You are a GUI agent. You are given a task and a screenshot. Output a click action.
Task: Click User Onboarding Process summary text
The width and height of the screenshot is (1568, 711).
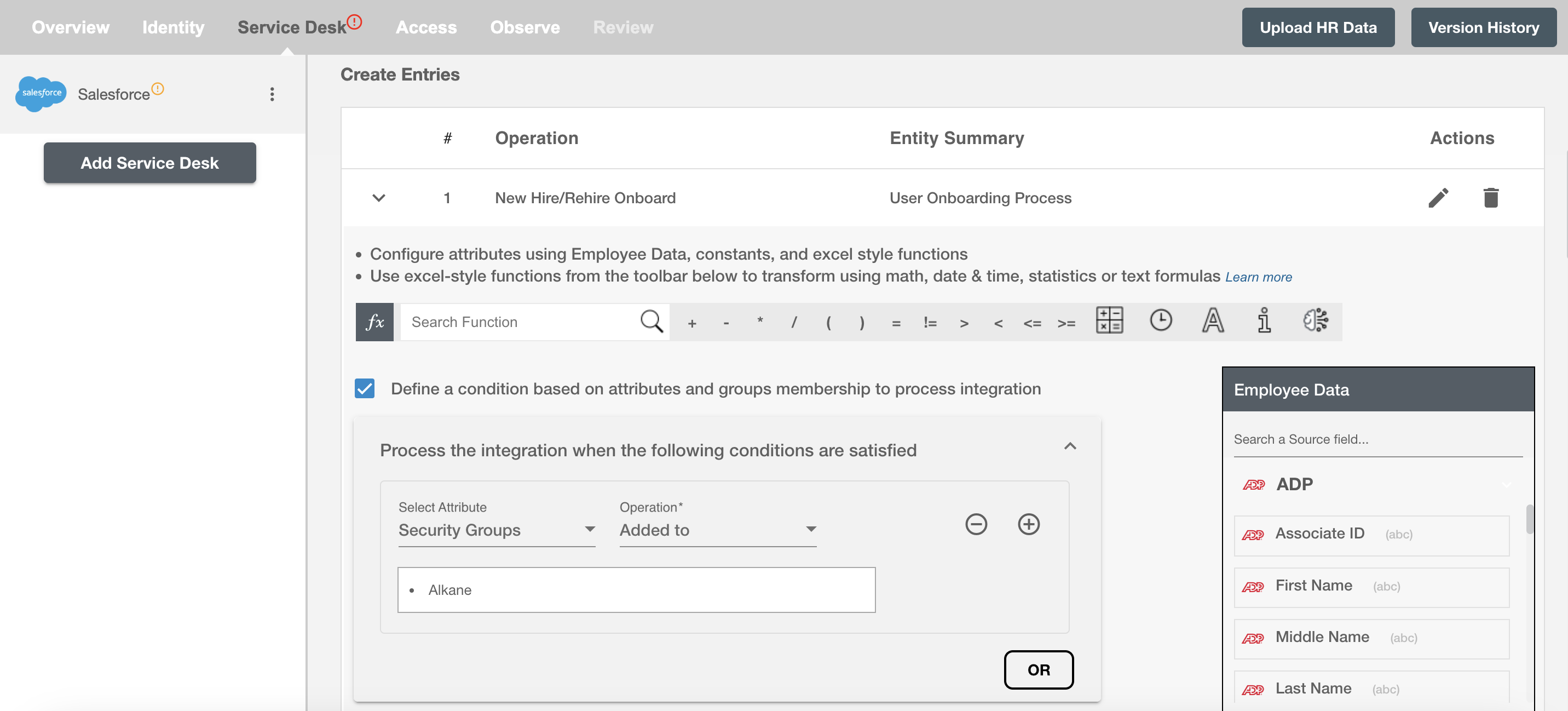pos(980,198)
